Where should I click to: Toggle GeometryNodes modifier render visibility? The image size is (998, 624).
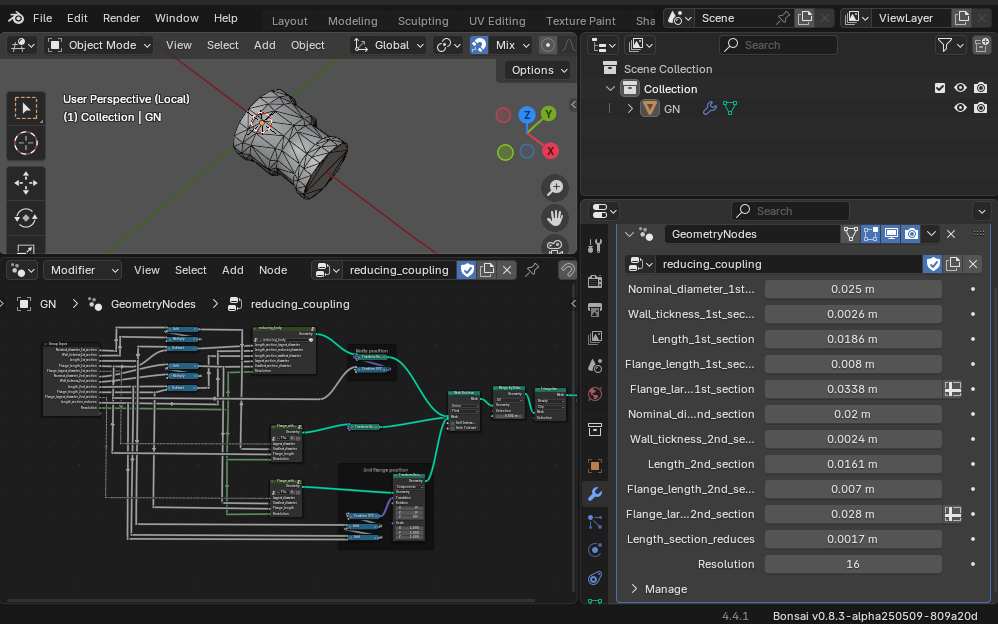point(911,234)
